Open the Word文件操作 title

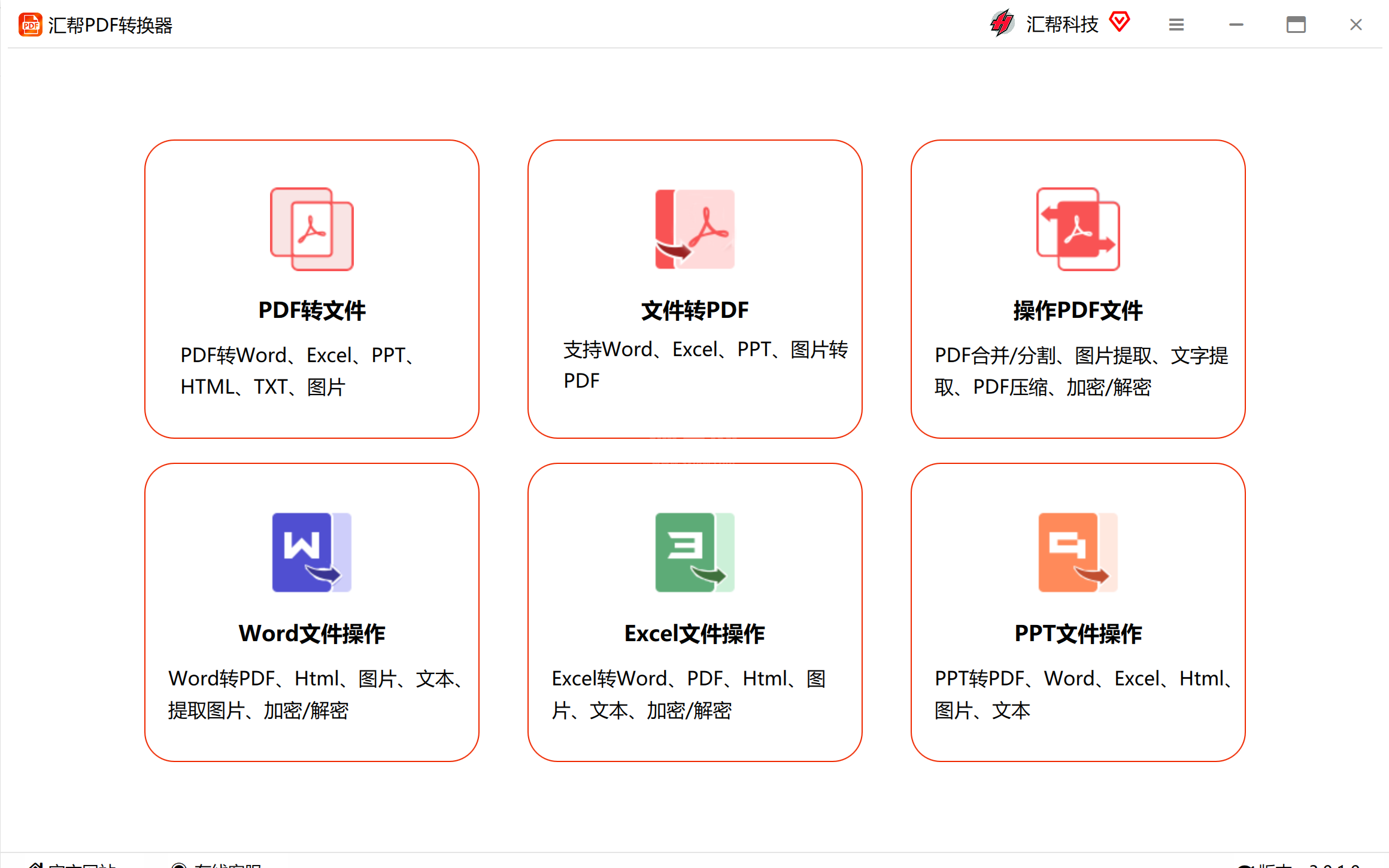312,633
